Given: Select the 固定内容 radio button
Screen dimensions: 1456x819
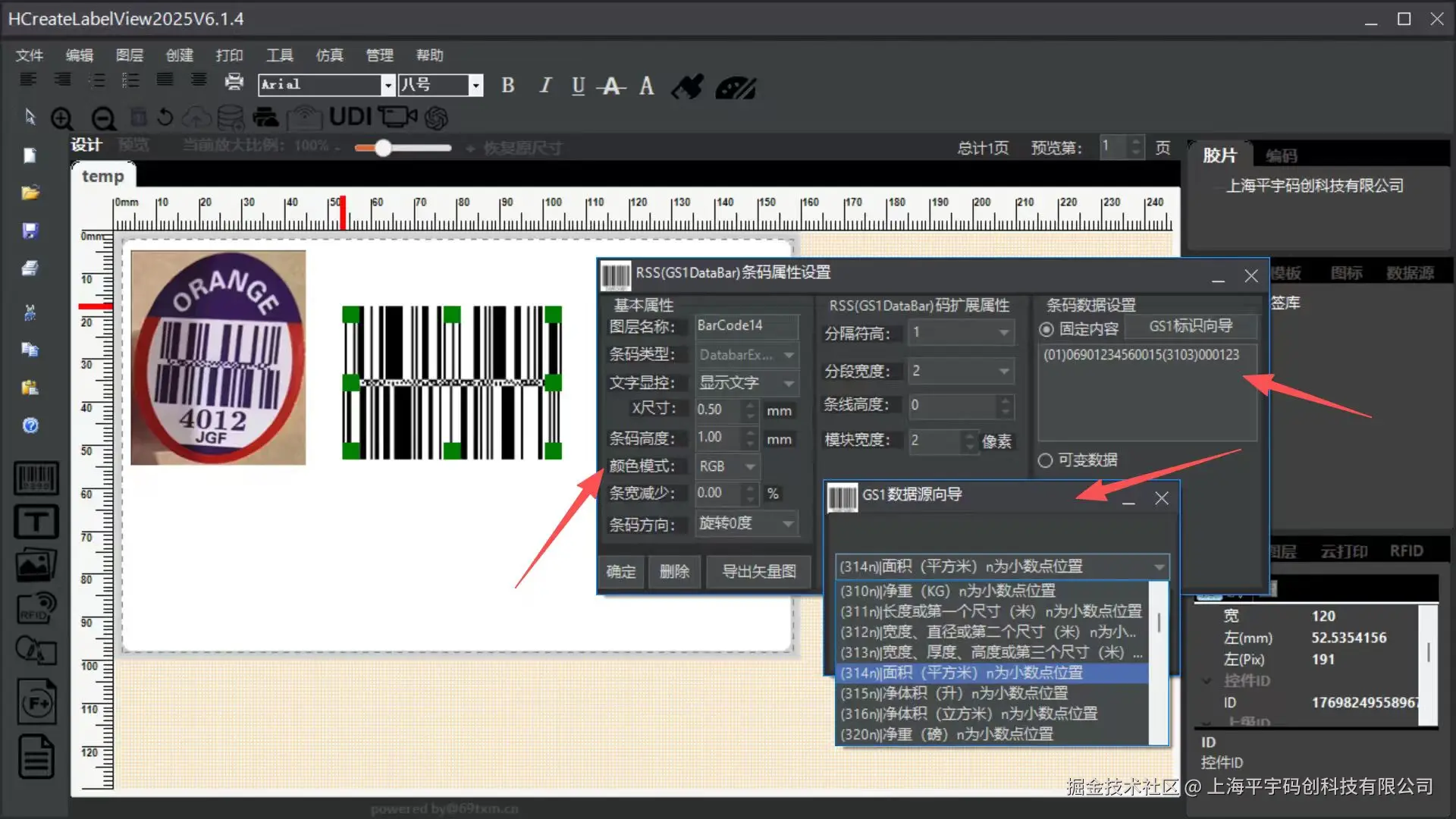Looking at the screenshot, I should pos(1046,329).
